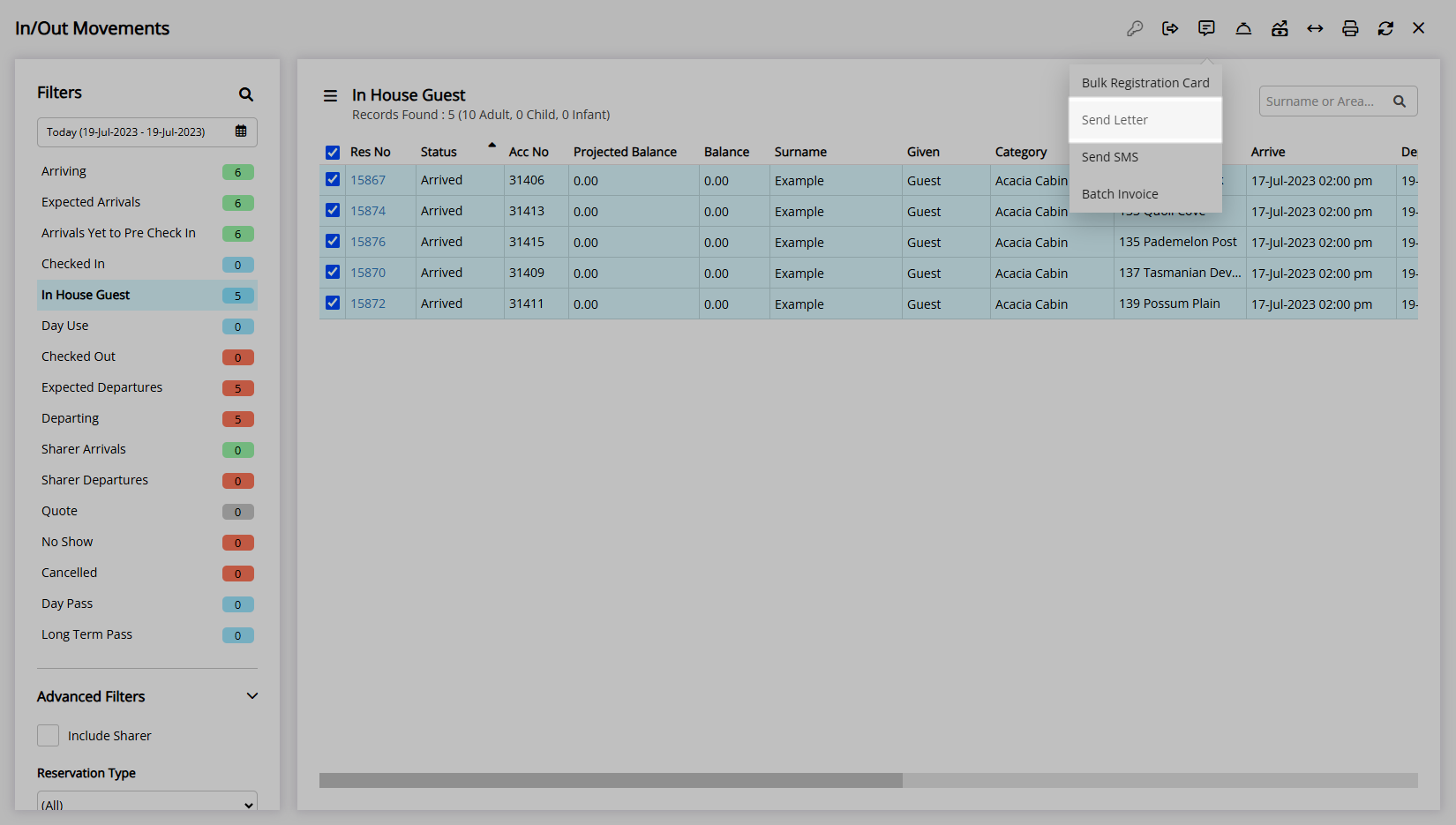The width and height of the screenshot is (1456, 825).
Task: Click the Surname or Area search field
Action: [x=1323, y=101]
